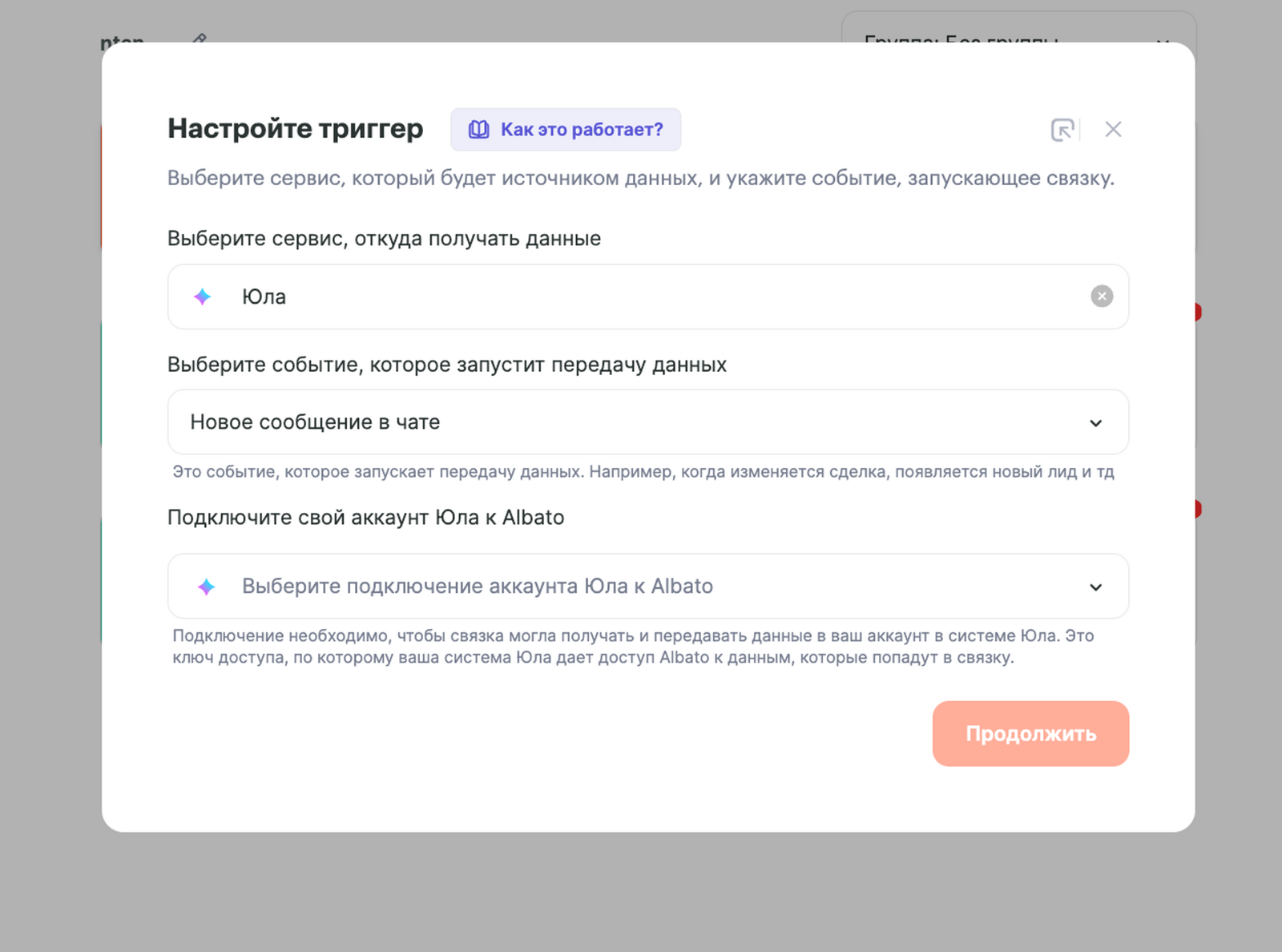Click the Юла star logo in service field
The width and height of the screenshot is (1282, 952).
pos(203,296)
